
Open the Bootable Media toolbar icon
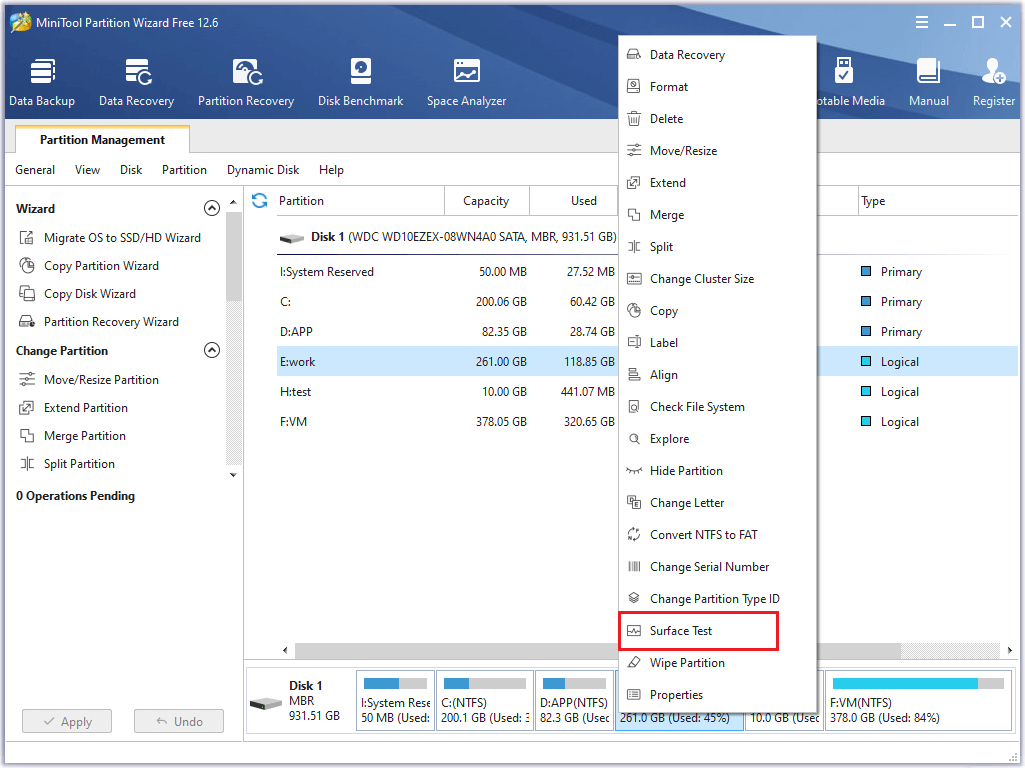tap(844, 71)
